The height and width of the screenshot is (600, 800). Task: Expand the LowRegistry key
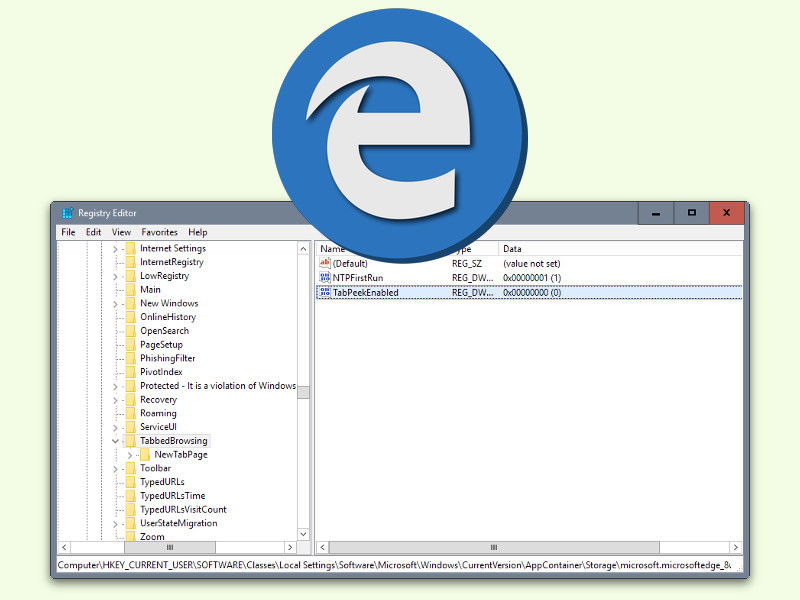coord(115,277)
